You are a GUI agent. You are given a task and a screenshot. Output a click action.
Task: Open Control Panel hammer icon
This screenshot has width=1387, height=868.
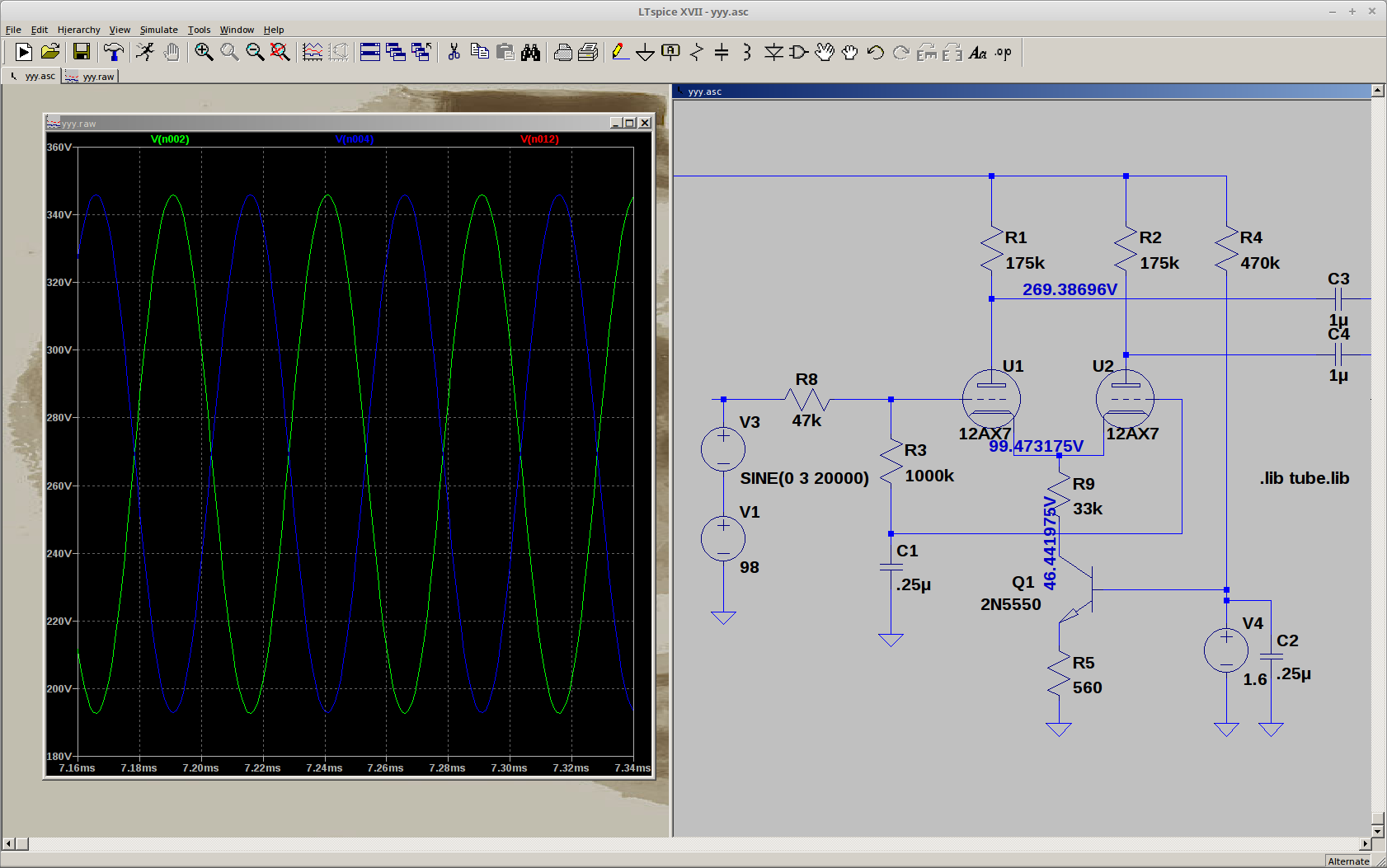click(x=114, y=52)
